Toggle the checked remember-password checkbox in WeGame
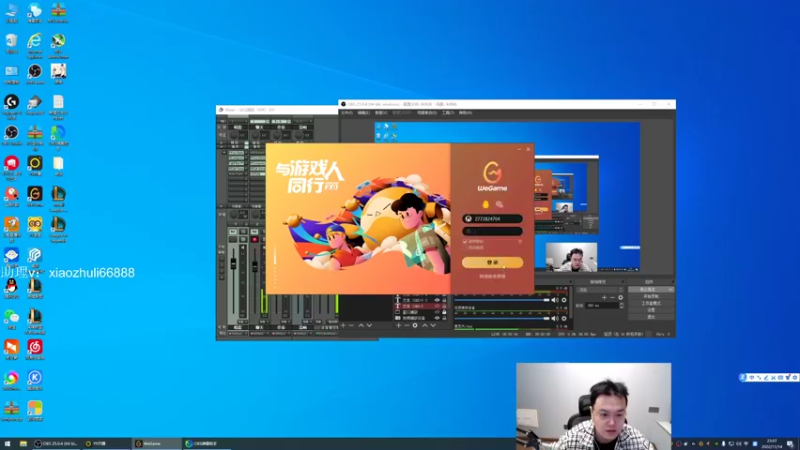The width and height of the screenshot is (800, 450). pyautogui.click(x=465, y=241)
